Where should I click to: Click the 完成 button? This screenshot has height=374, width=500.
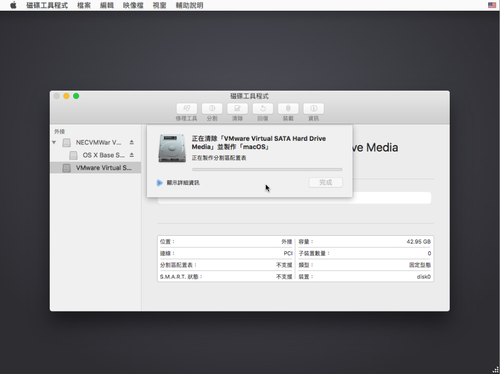pos(326,182)
